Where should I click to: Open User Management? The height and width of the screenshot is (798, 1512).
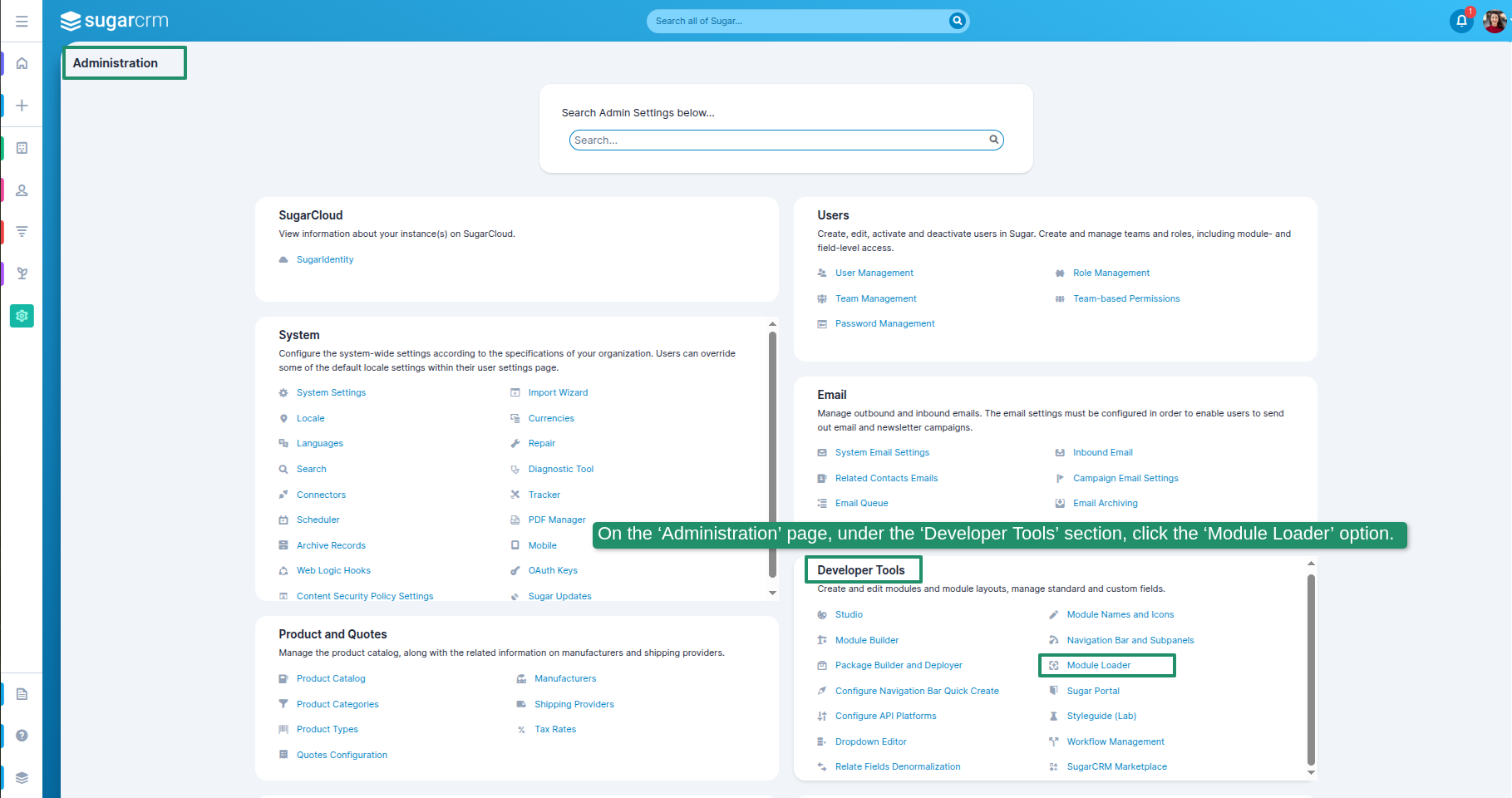pyautogui.click(x=874, y=273)
